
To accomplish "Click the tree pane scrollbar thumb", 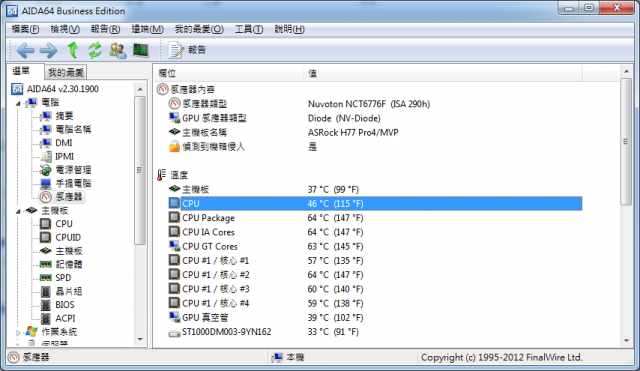I will coord(140,170).
